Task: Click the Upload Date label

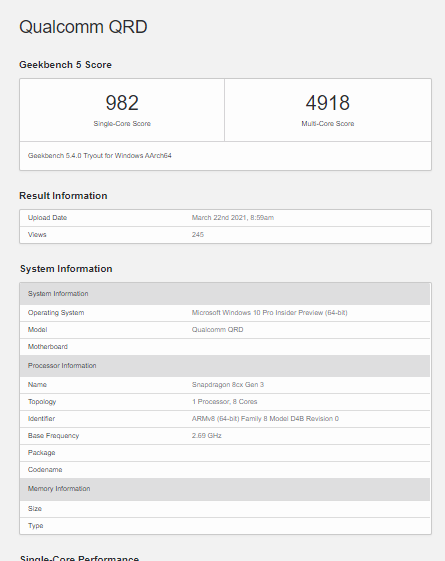Action: point(48,218)
